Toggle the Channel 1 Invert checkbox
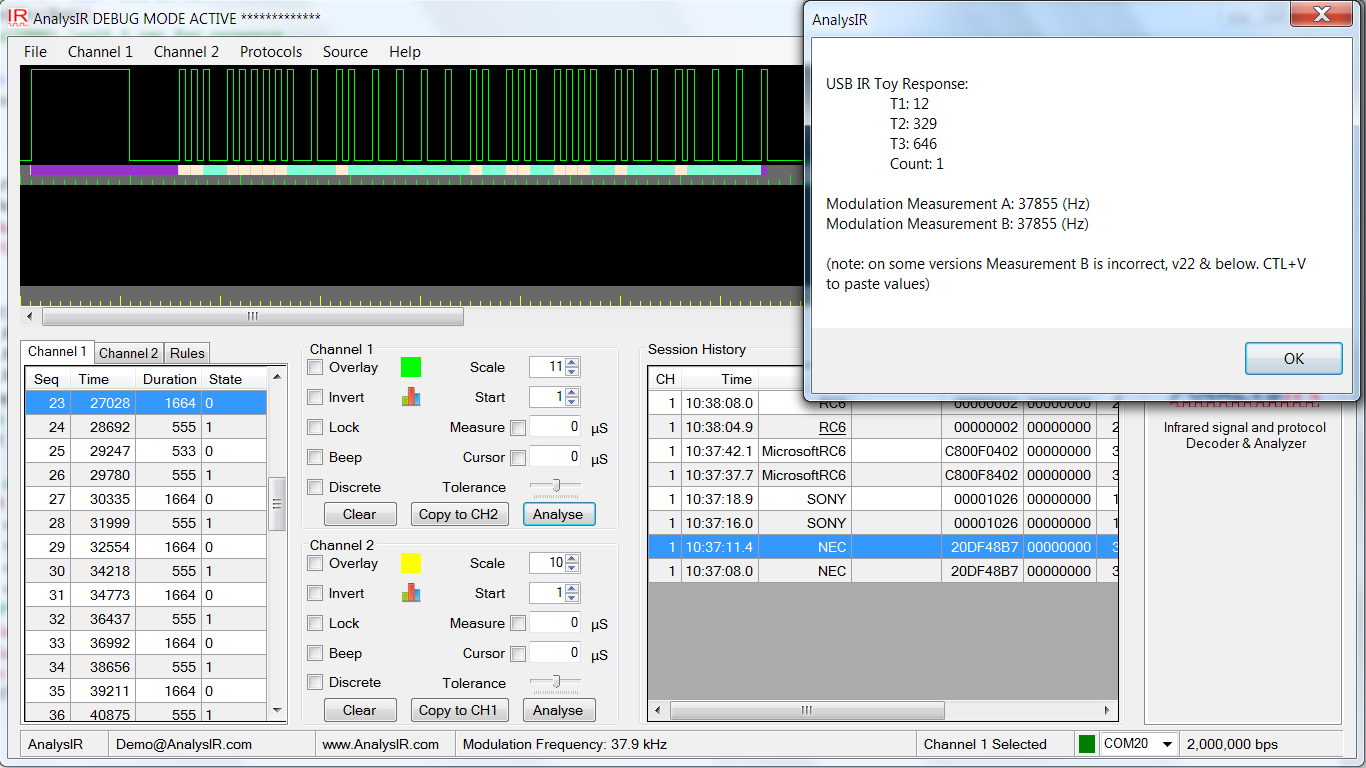 [315, 397]
